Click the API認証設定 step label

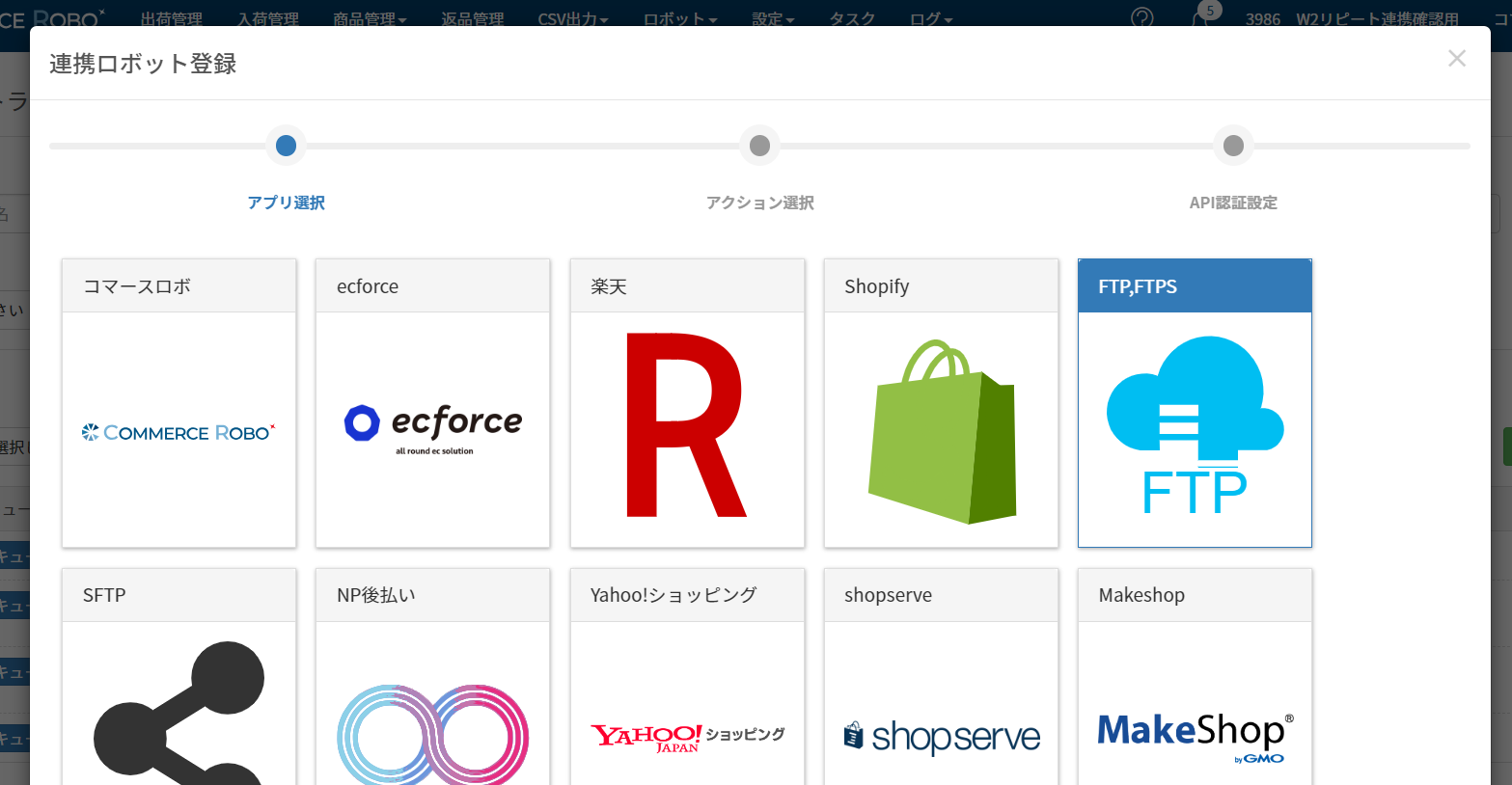tap(1233, 203)
